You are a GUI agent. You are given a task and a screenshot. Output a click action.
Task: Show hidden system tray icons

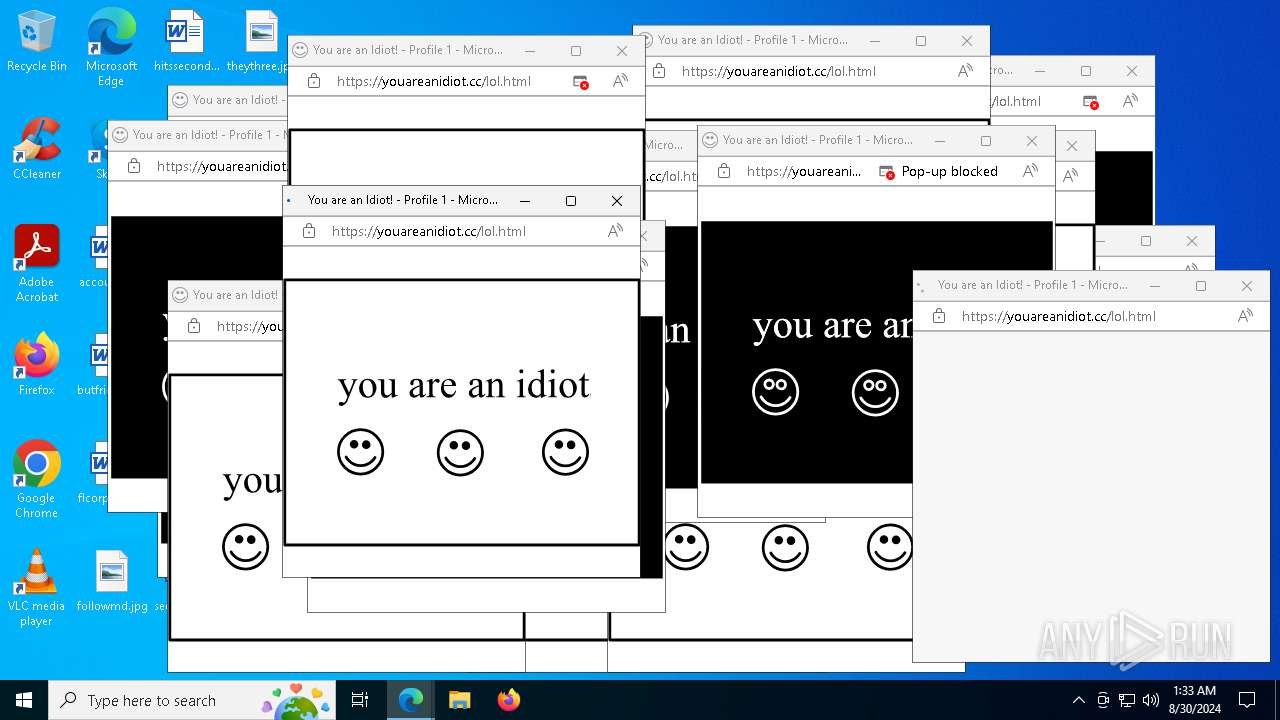tap(1078, 700)
